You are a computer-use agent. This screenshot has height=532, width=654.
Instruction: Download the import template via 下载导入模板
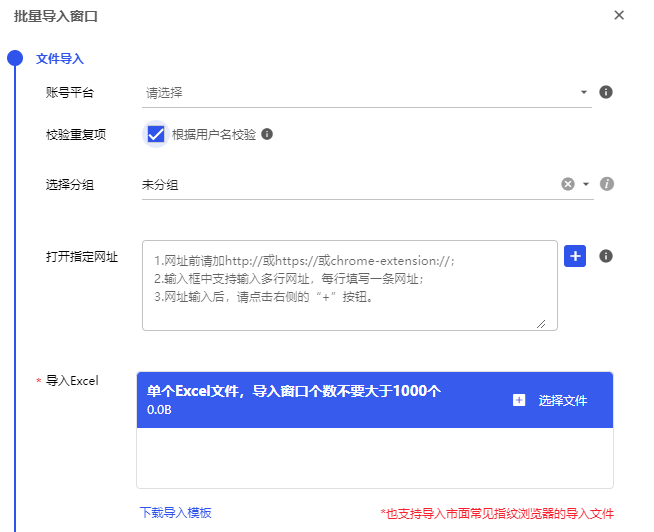point(176,512)
